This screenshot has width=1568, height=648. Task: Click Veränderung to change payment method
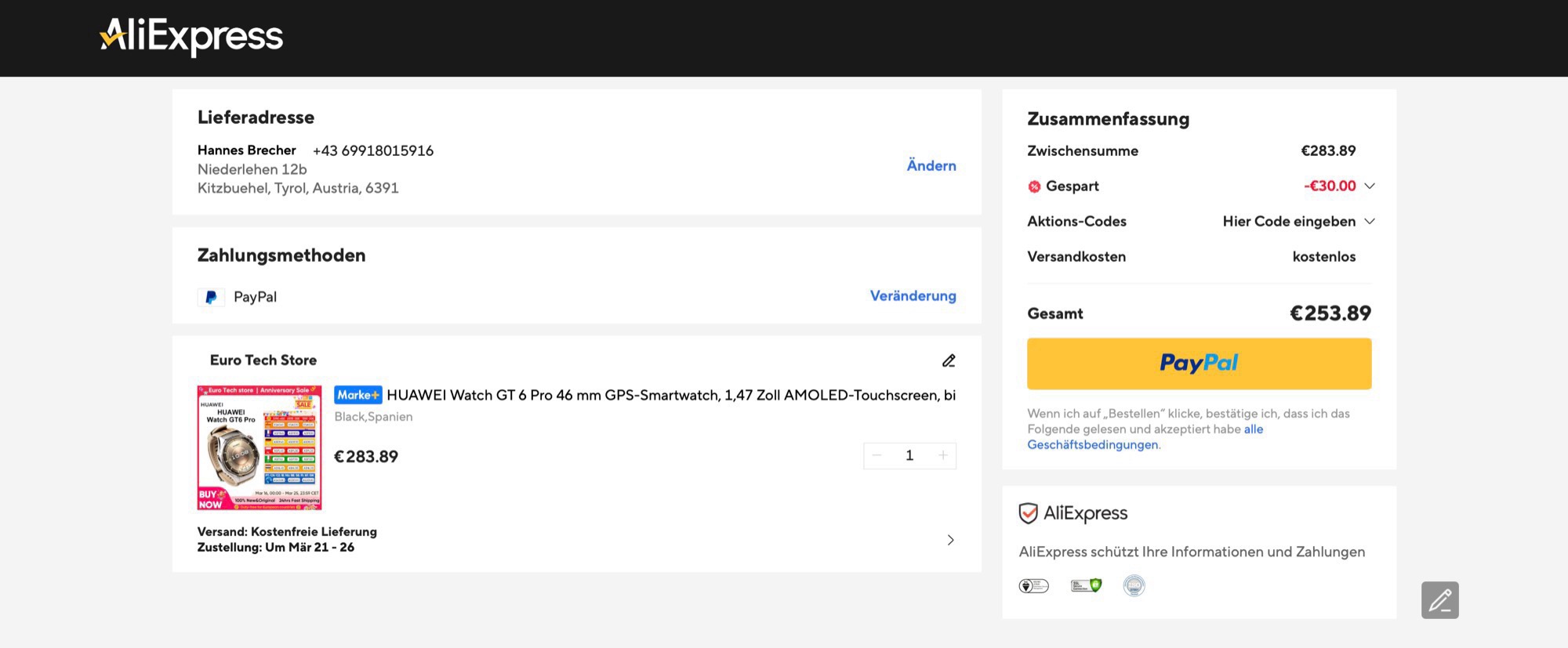point(913,295)
